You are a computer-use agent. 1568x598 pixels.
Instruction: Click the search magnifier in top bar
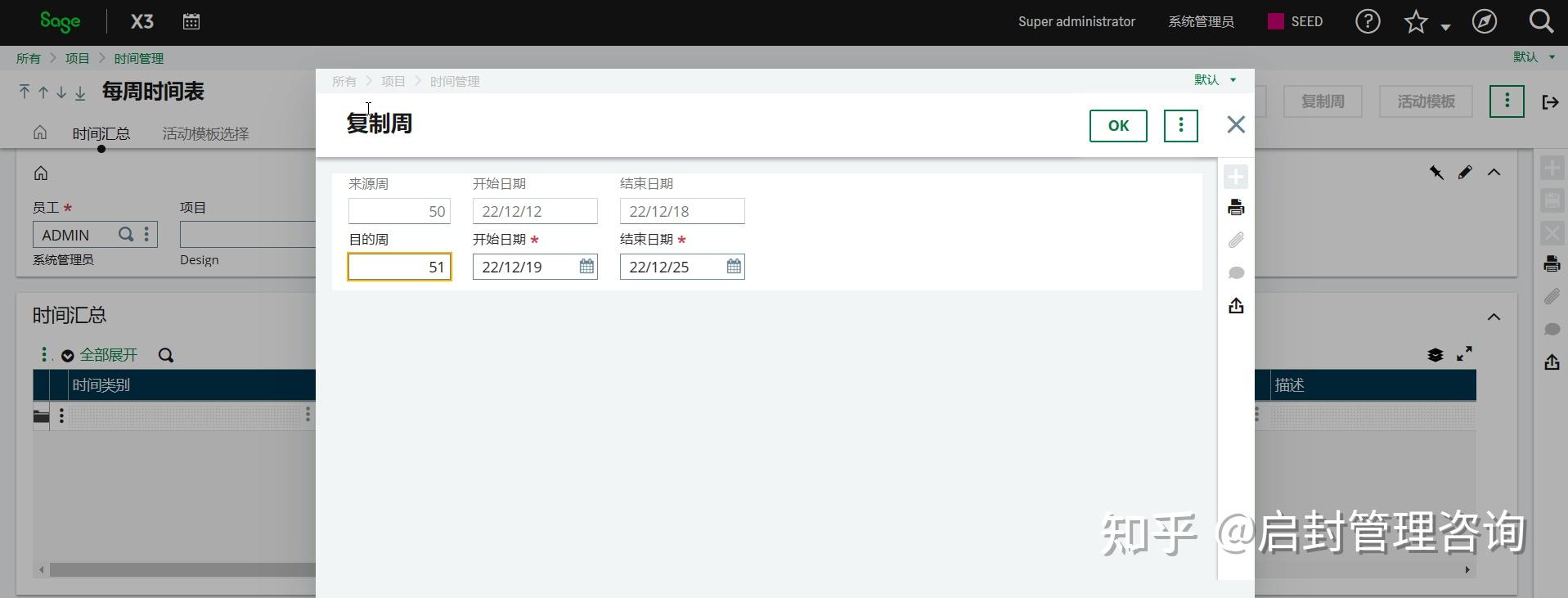[1541, 21]
